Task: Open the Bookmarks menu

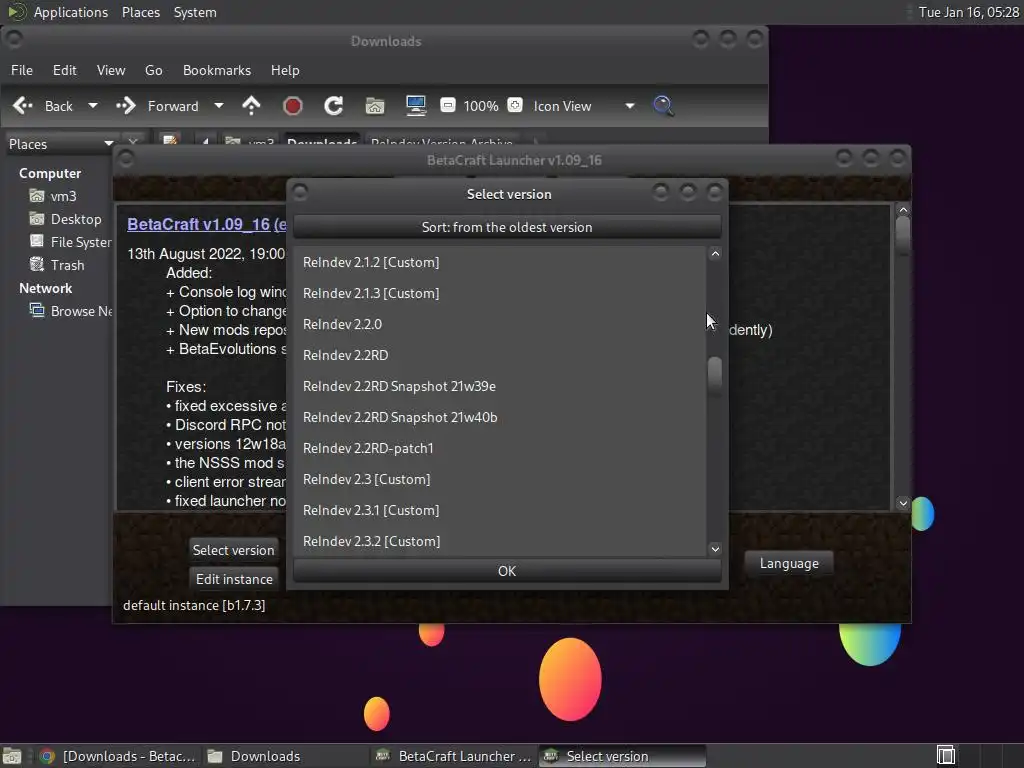Action: (217, 71)
